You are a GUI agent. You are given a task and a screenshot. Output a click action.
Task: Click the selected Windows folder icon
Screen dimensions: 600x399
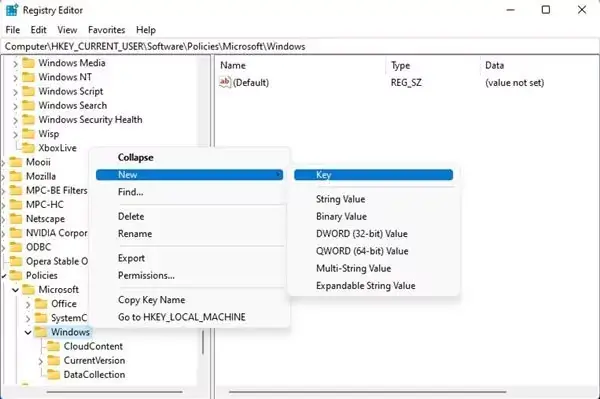point(41,332)
